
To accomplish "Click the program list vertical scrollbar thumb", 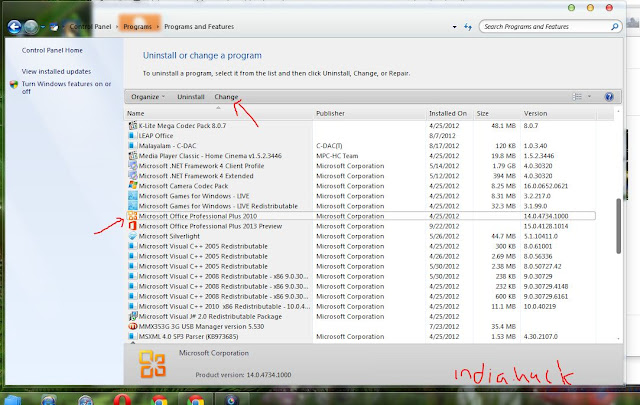I will tap(618, 226).
